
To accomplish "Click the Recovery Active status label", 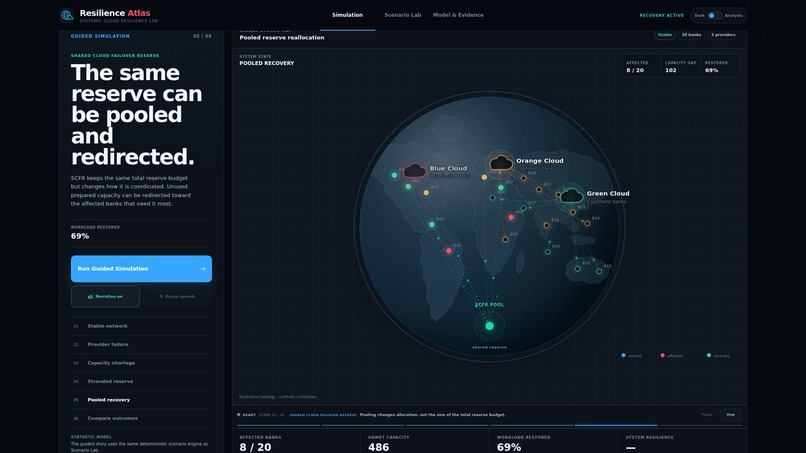I will [x=662, y=15].
